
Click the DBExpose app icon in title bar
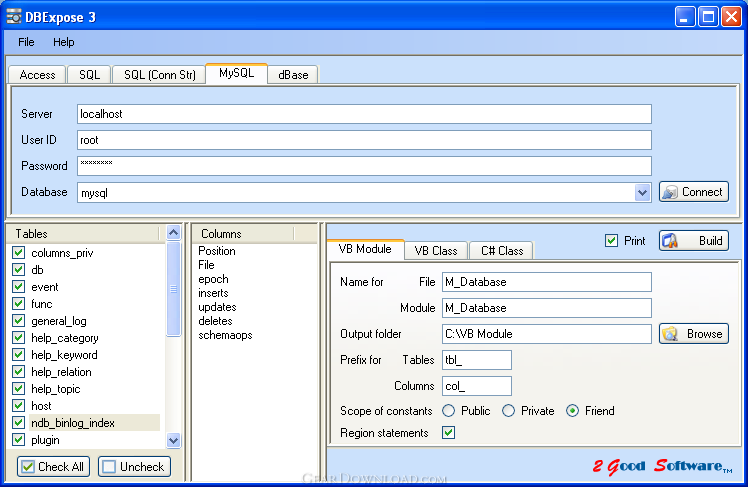[x=14, y=17]
